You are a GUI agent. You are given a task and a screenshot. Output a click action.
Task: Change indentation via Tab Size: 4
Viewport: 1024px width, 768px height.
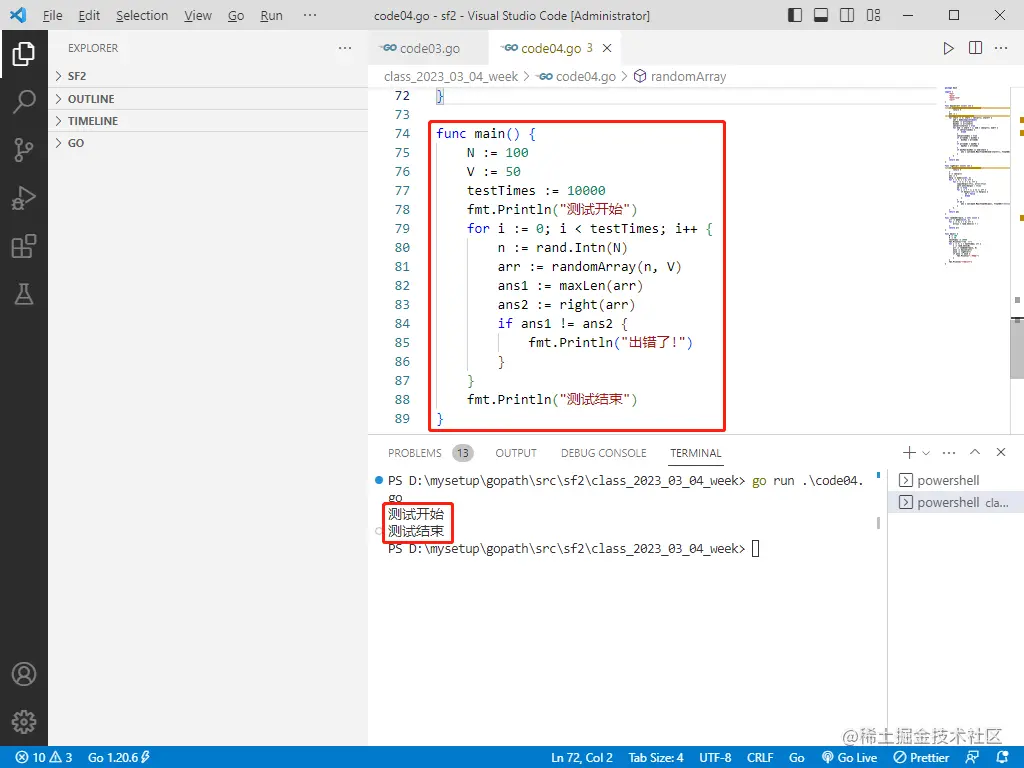(x=656, y=758)
